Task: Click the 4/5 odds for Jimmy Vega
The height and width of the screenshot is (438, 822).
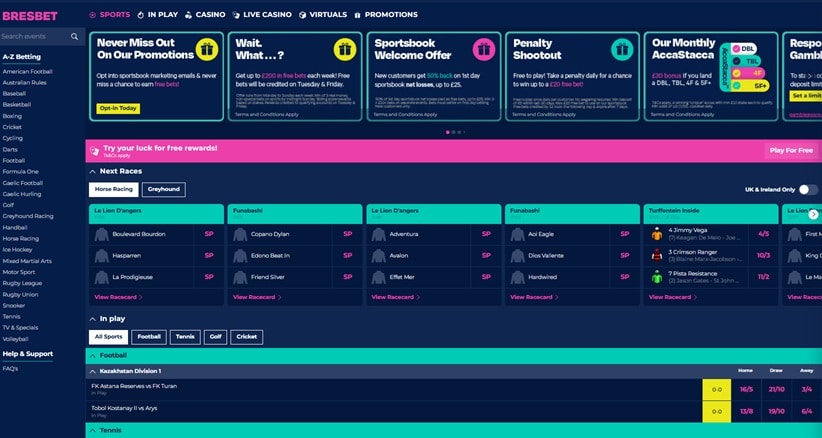Action: [763, 234]
